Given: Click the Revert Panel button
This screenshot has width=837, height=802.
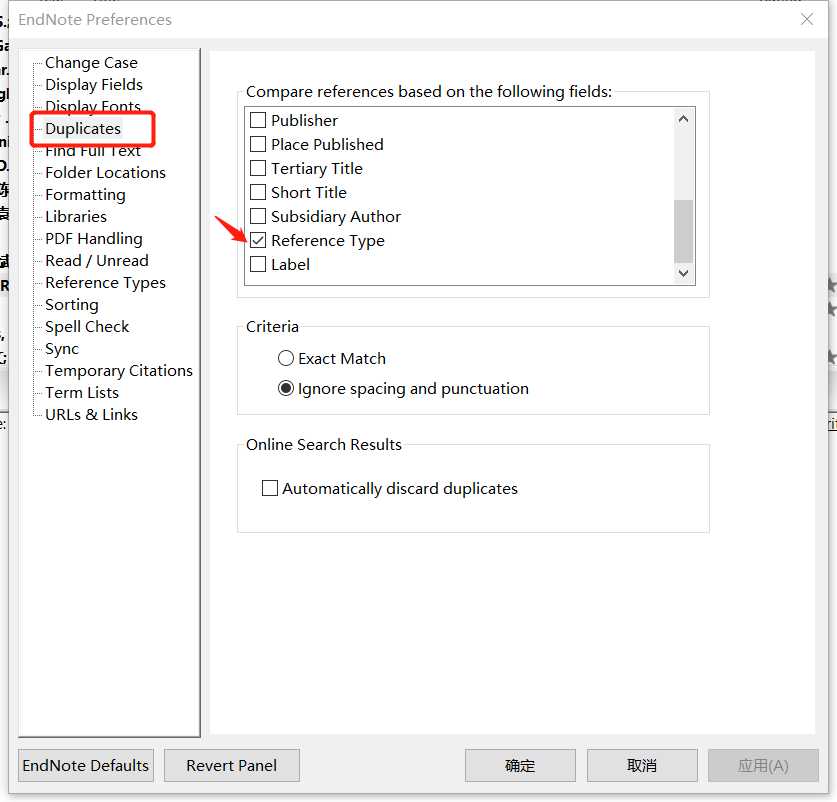Looking at the screenshot, I should pos(232,766).
